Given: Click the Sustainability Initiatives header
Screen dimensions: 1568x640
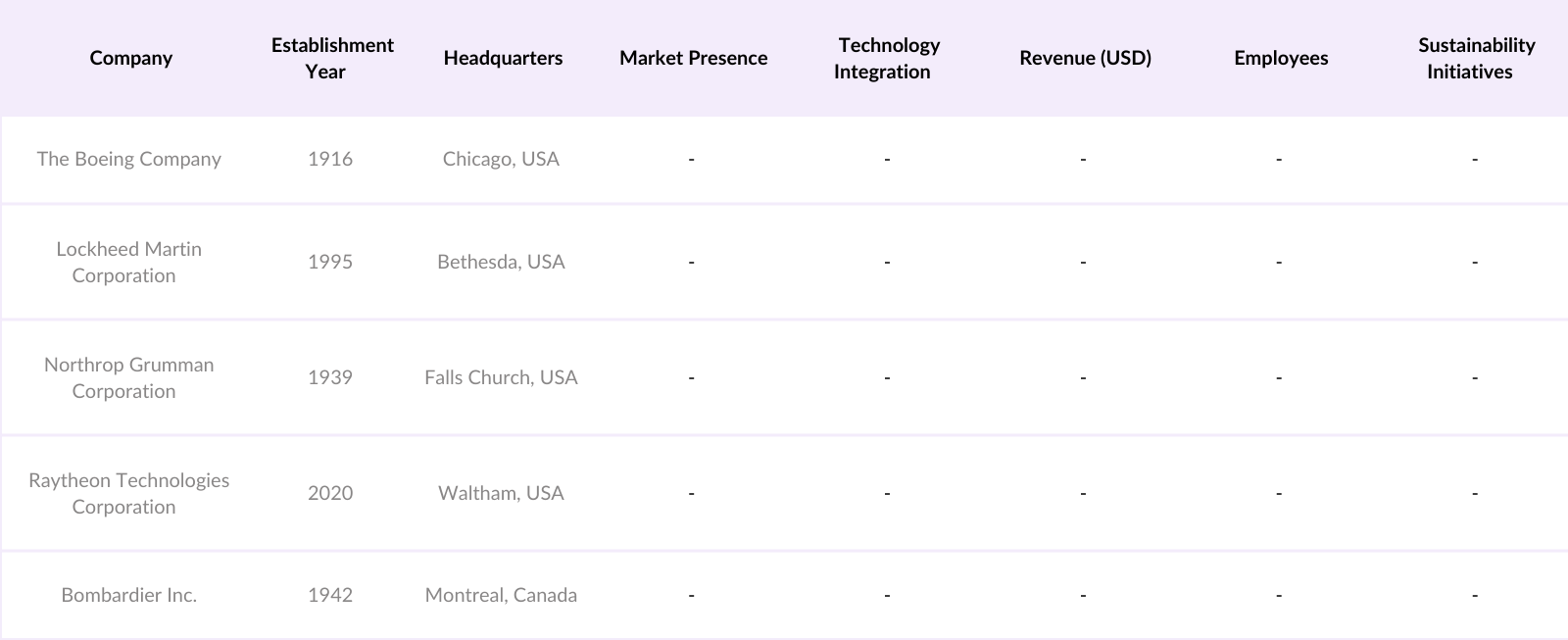Looking at the screenshot, I should [1475, 58].
